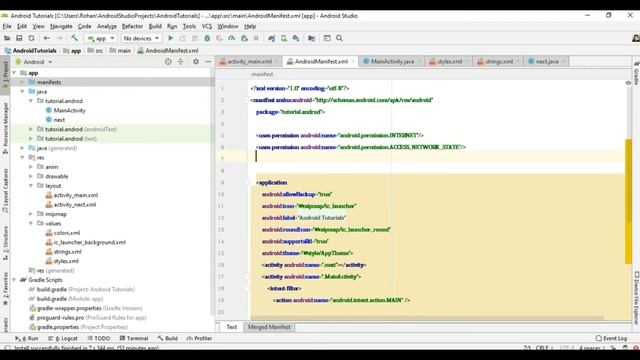Open the Profile app gauge icon
This screenshot has width=640, height=360.
pyautogui.click(x=231, y=38)
